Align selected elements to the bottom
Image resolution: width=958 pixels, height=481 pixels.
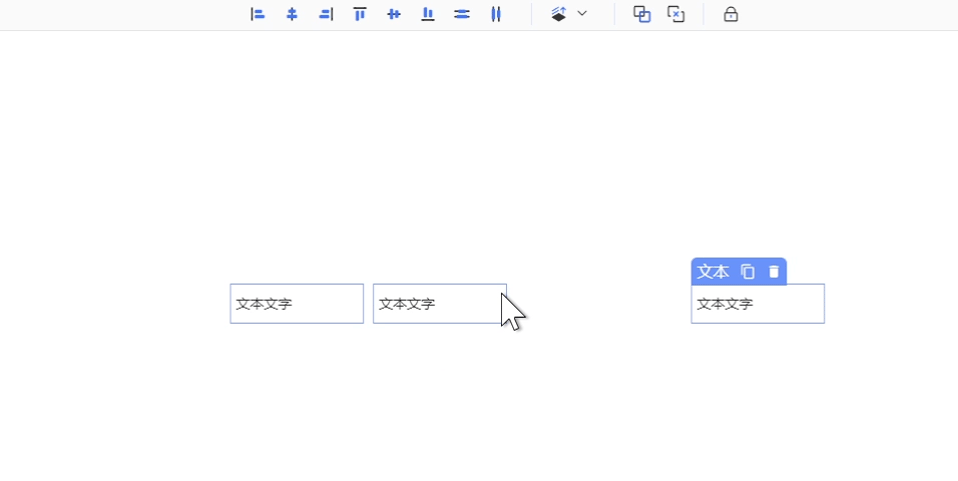pos(428,14)
